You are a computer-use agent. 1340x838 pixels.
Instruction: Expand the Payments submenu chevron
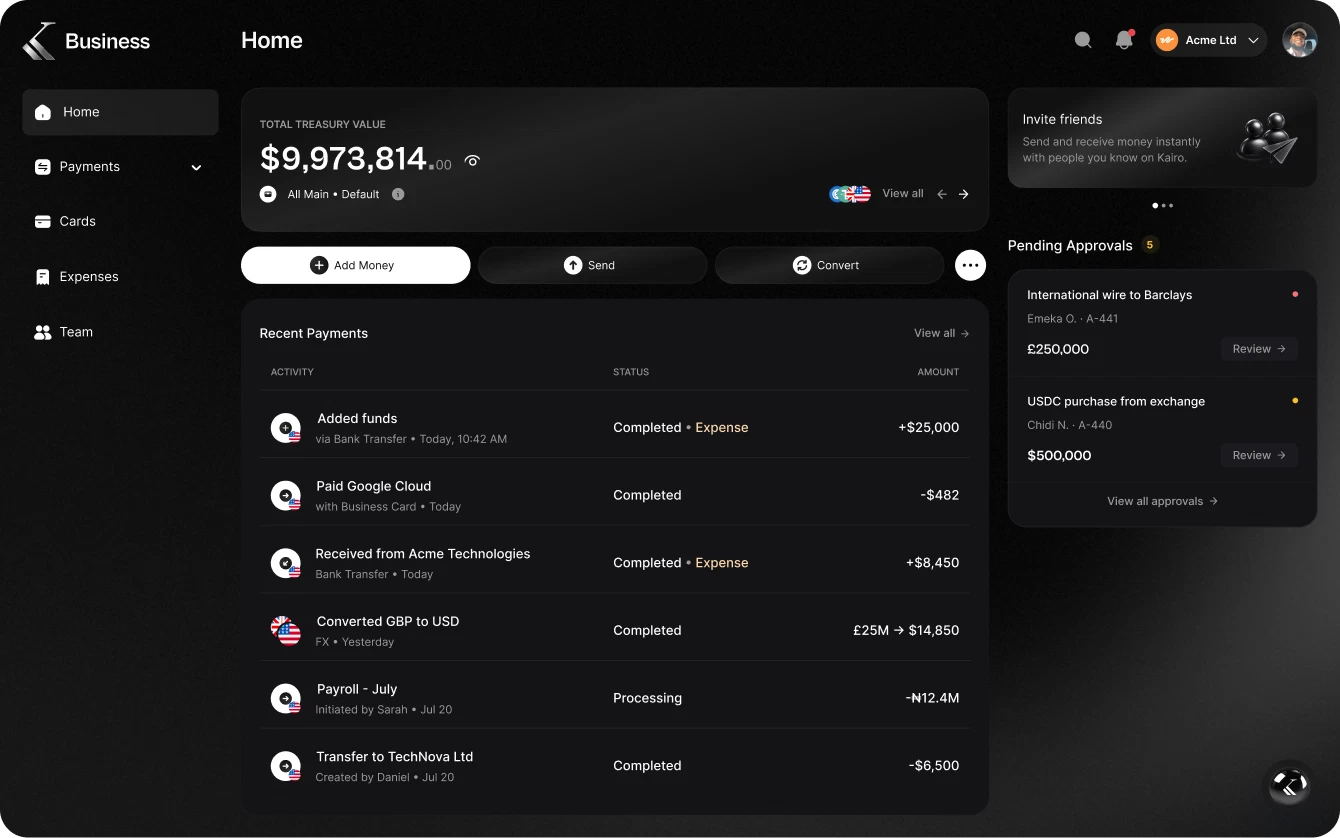196,168
